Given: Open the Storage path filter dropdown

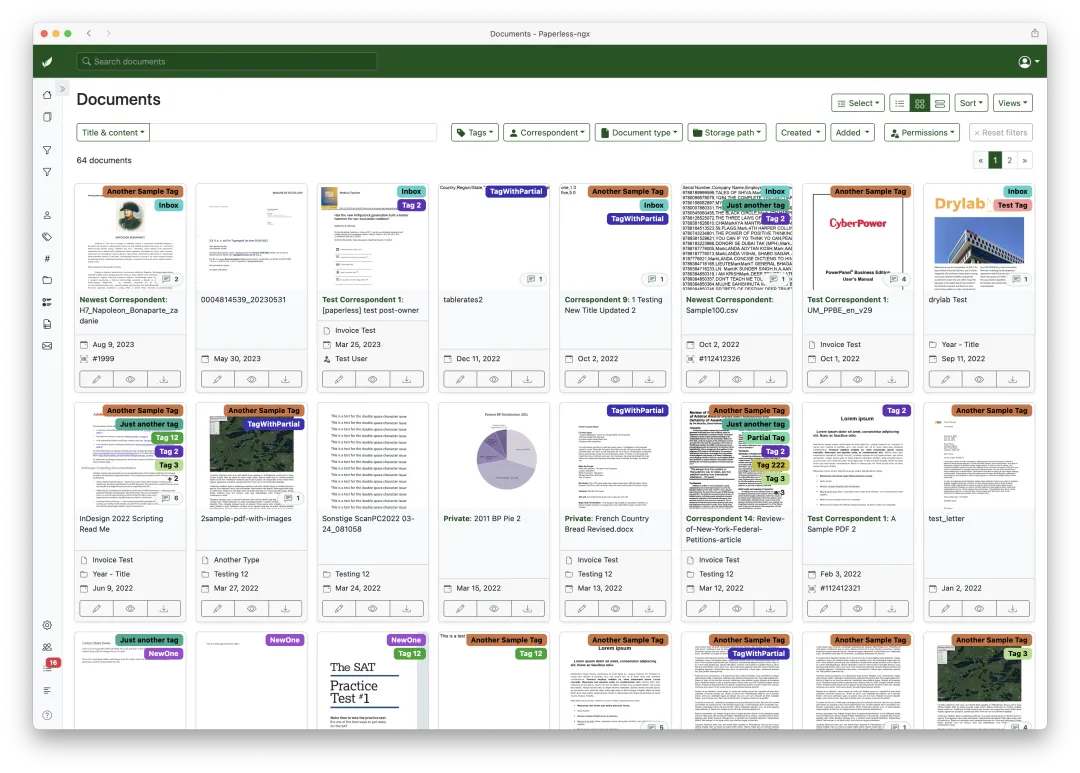Looking at the screenshot, I should click(x=727, y=132).
